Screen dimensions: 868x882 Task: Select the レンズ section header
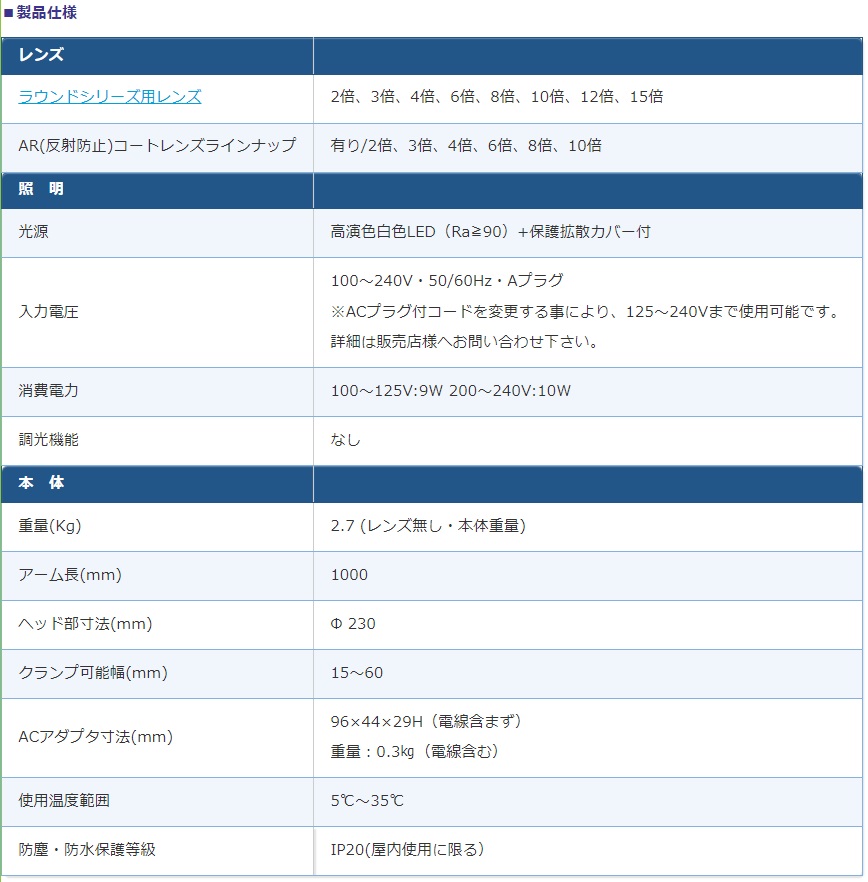coord(41,55)
